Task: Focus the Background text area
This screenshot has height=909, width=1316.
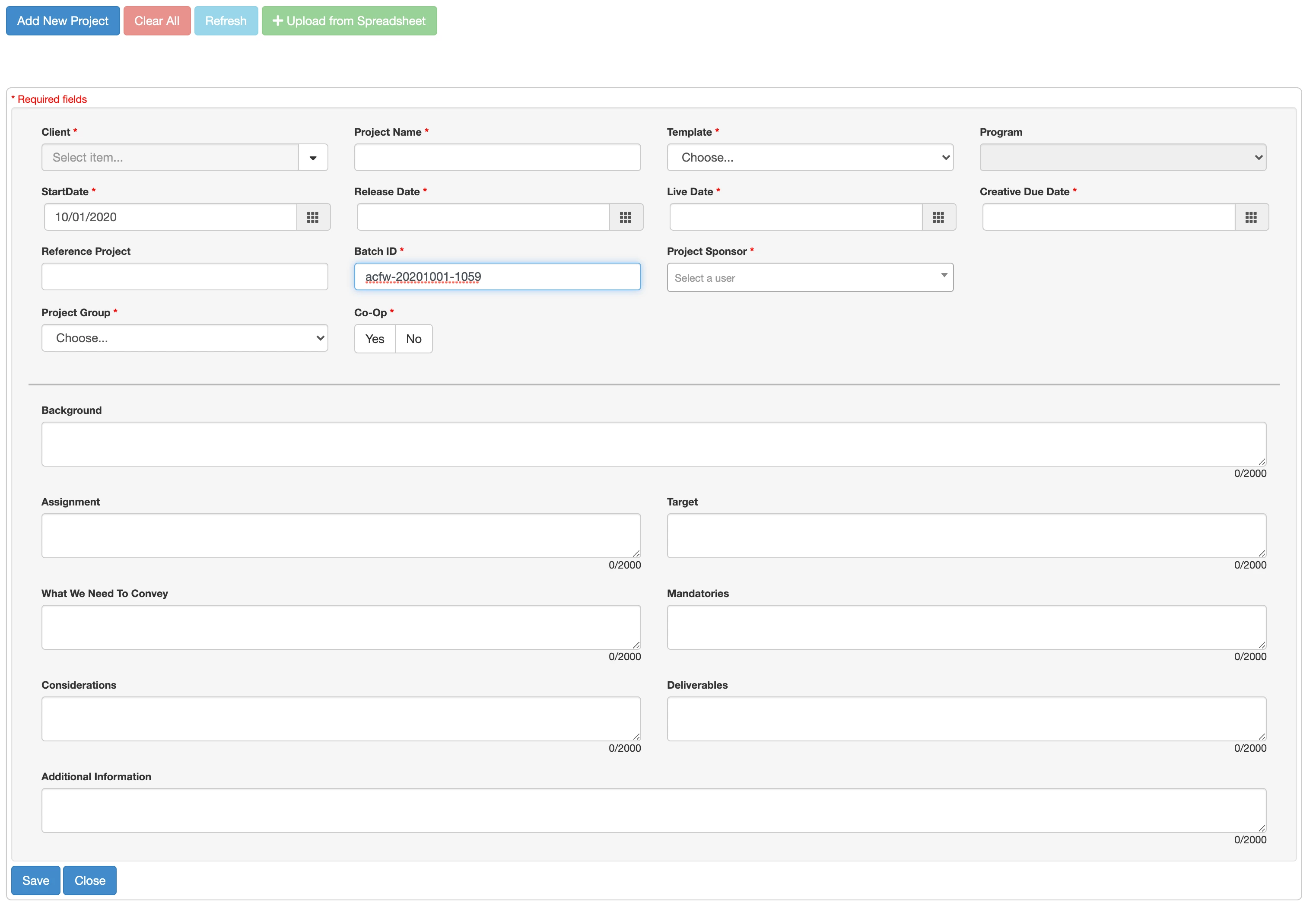Action: [653, 444]
